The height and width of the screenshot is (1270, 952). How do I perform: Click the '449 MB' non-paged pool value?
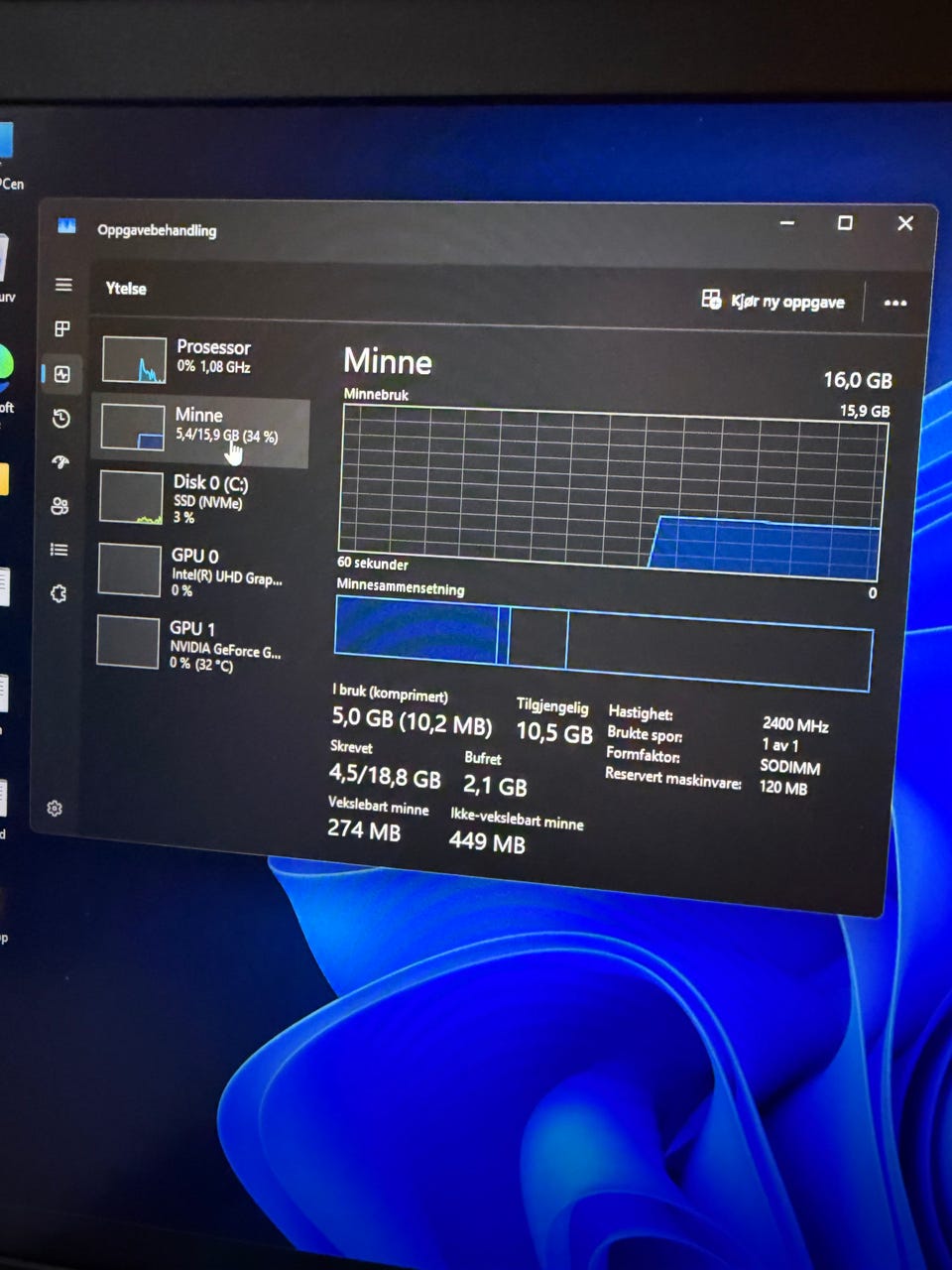click(487, 842)
